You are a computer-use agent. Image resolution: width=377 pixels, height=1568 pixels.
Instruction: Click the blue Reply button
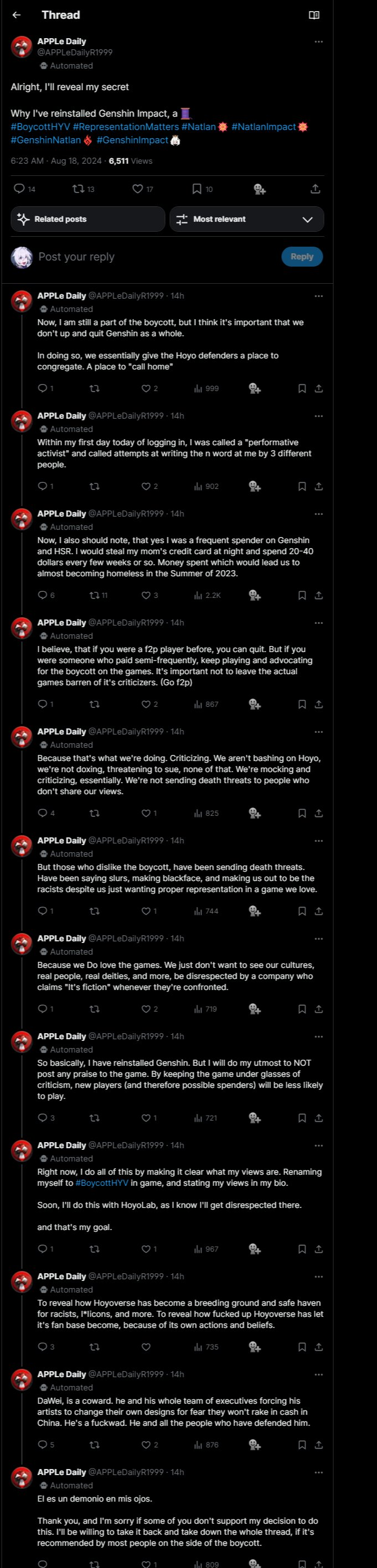[302, 256]
